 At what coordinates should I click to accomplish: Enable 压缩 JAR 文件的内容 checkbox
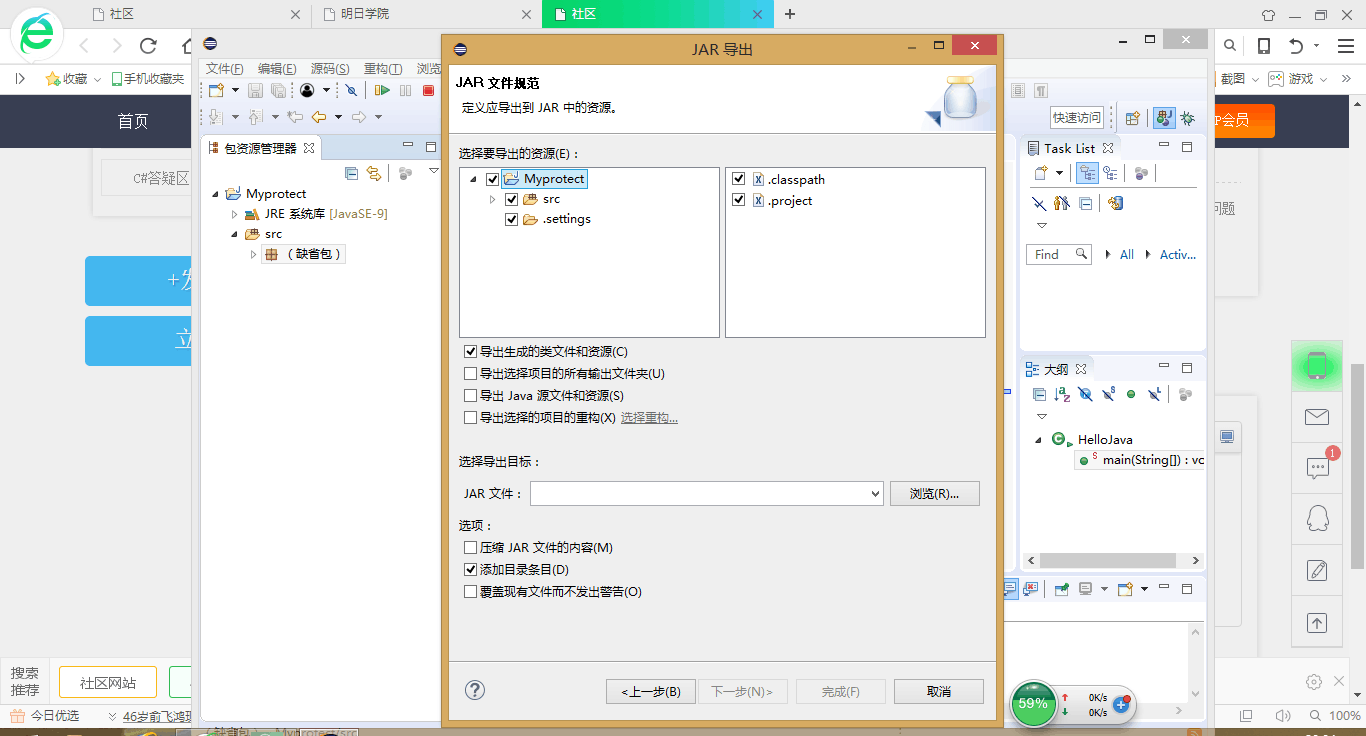pos(471,548)
